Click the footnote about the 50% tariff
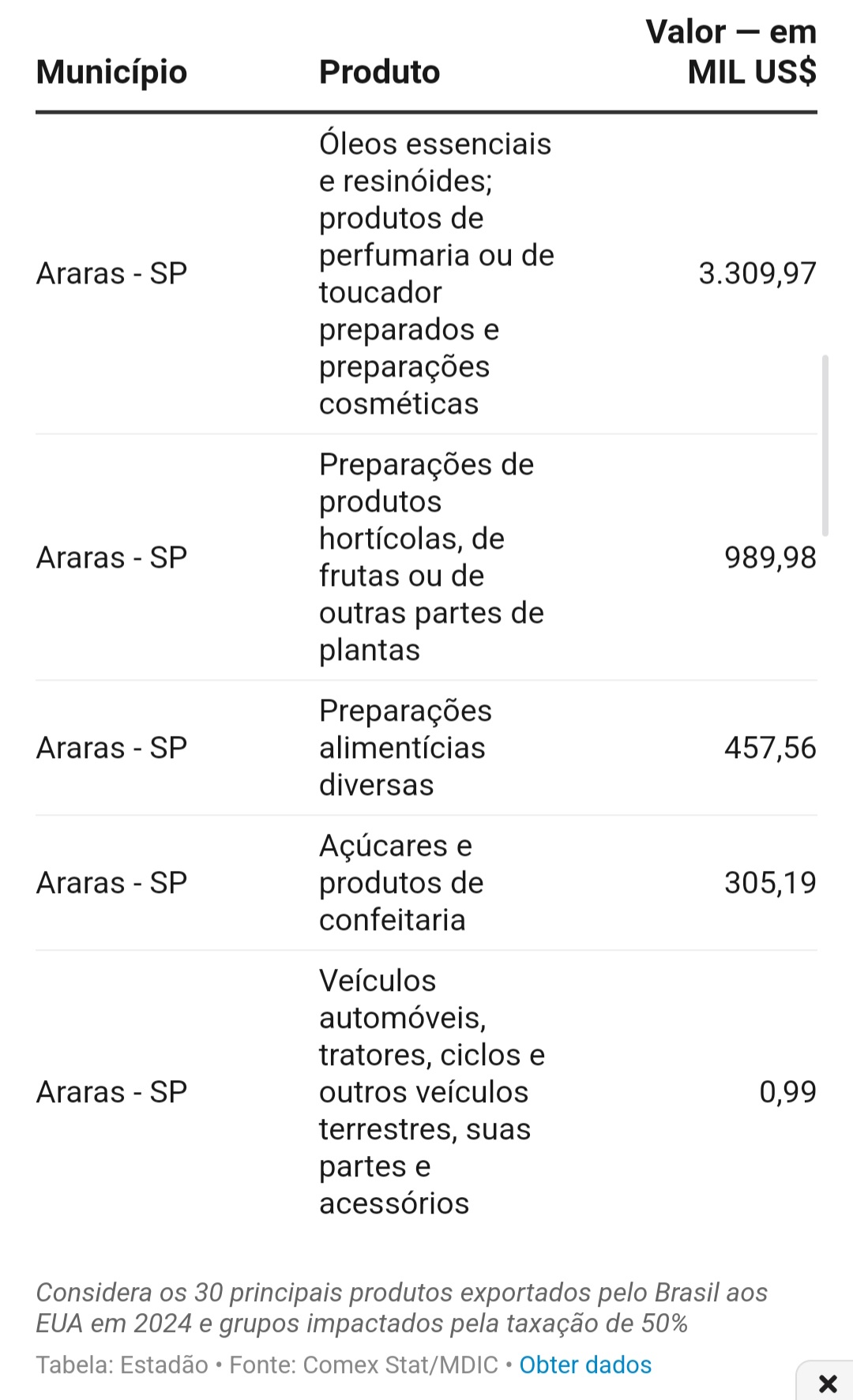This screenshot has width=853, height=1400. (x=401, y=1308)
